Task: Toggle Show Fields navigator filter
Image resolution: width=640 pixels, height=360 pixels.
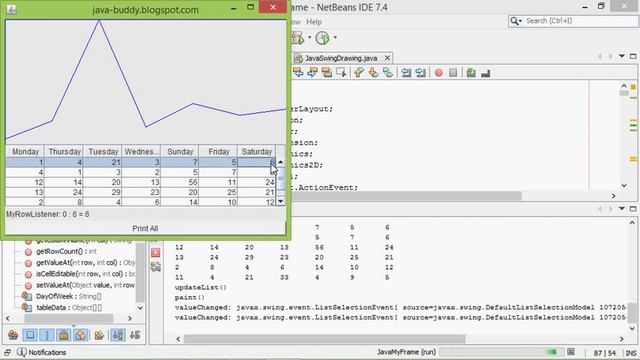Action: click(x=30, y=335)
